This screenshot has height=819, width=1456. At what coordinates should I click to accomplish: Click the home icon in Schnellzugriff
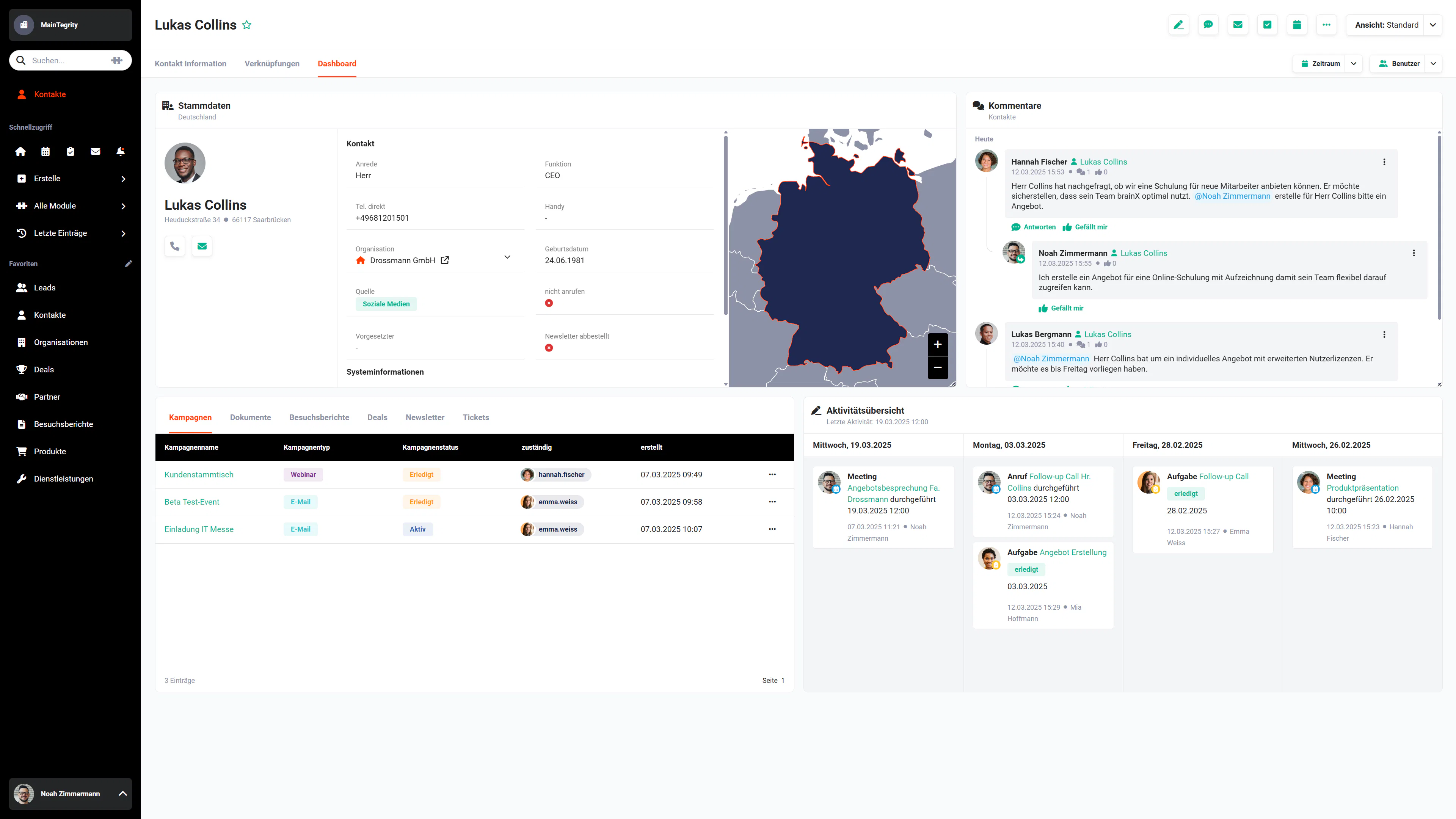(20, 152)
